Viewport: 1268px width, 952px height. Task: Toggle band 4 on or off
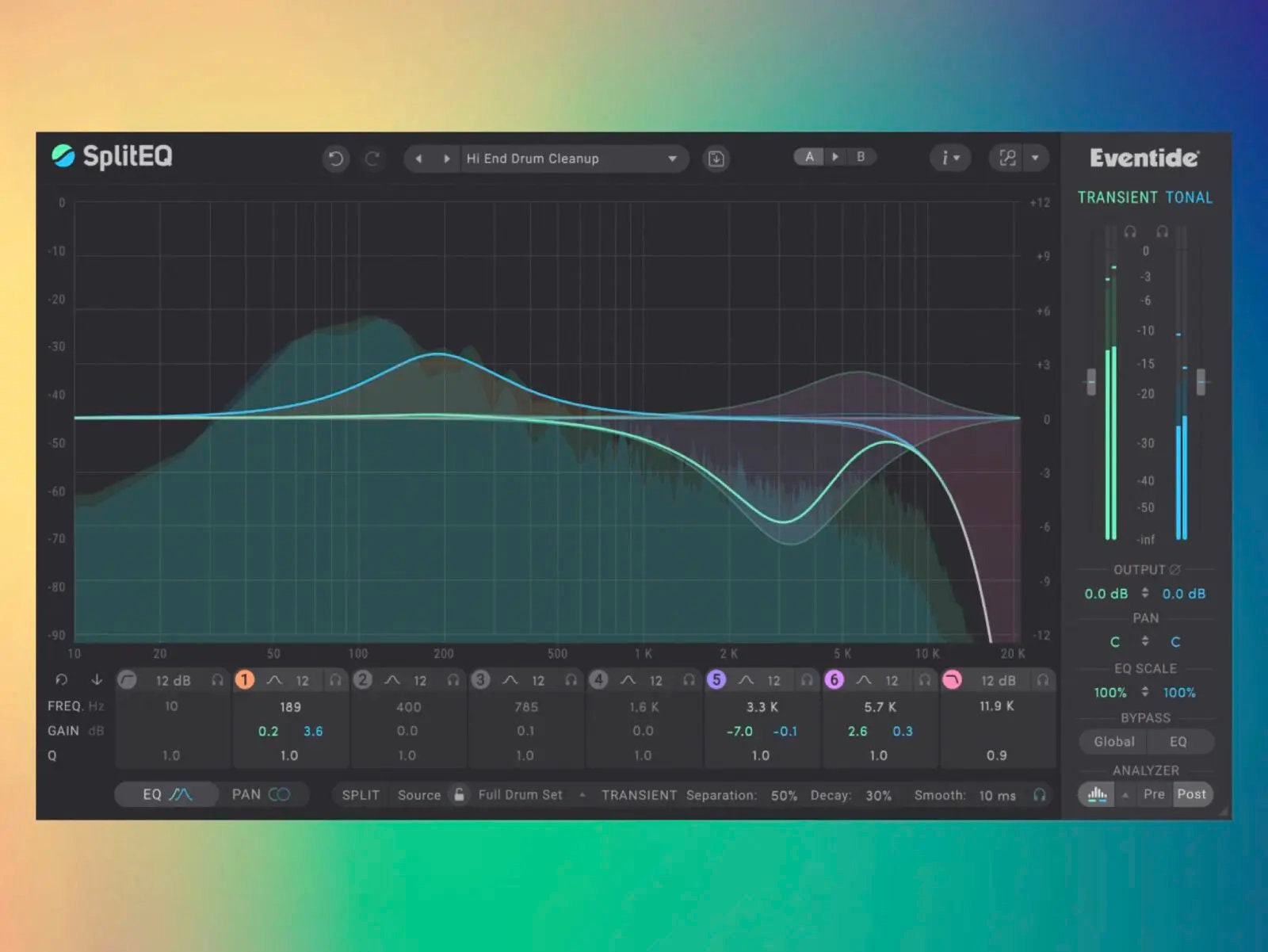(x=598, y=680)
